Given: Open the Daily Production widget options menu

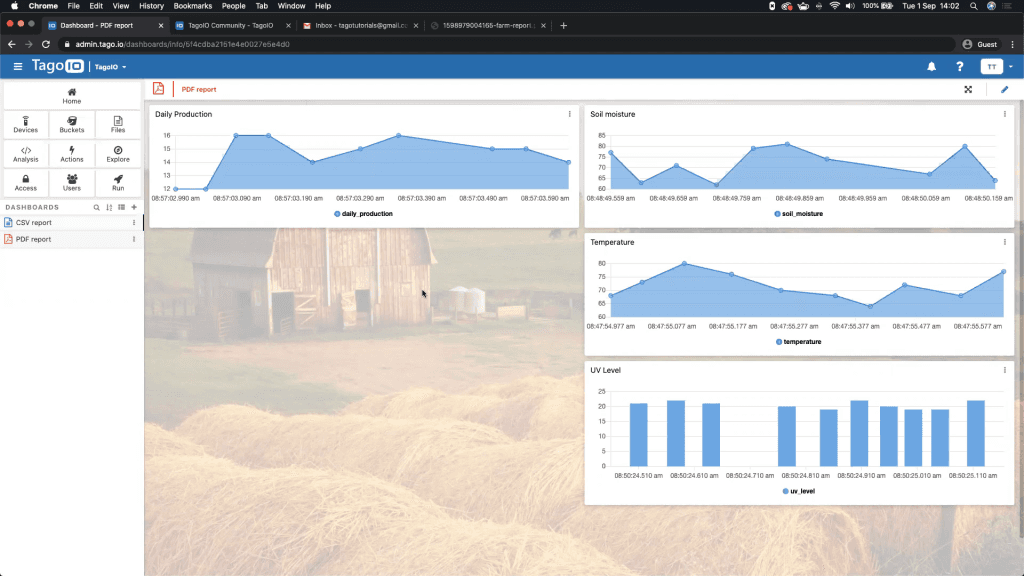Looking at the screenshot, I should (x=570, y=114).
